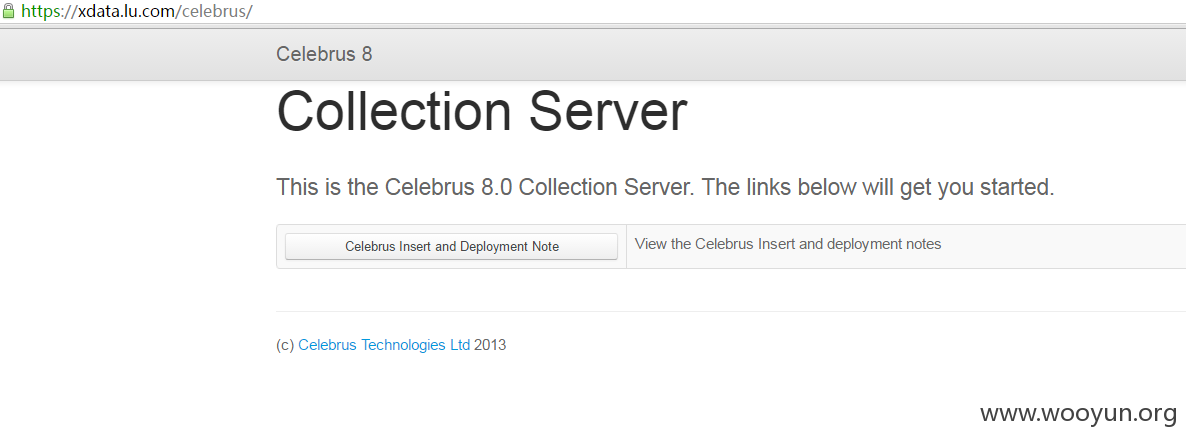Click the (c) copyright symbol text
The width and height of the screenshot is (1186, 442).
tap(285, 345)
